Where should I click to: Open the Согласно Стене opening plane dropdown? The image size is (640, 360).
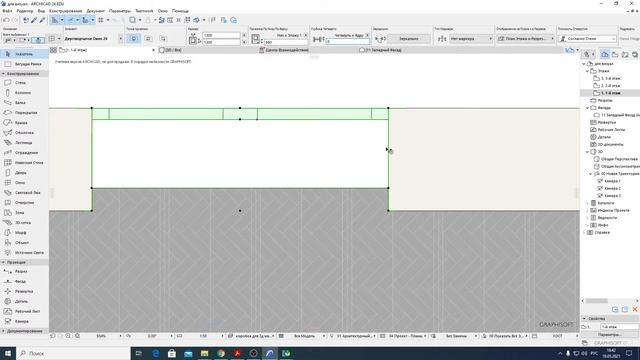click(x=587, y=39)
